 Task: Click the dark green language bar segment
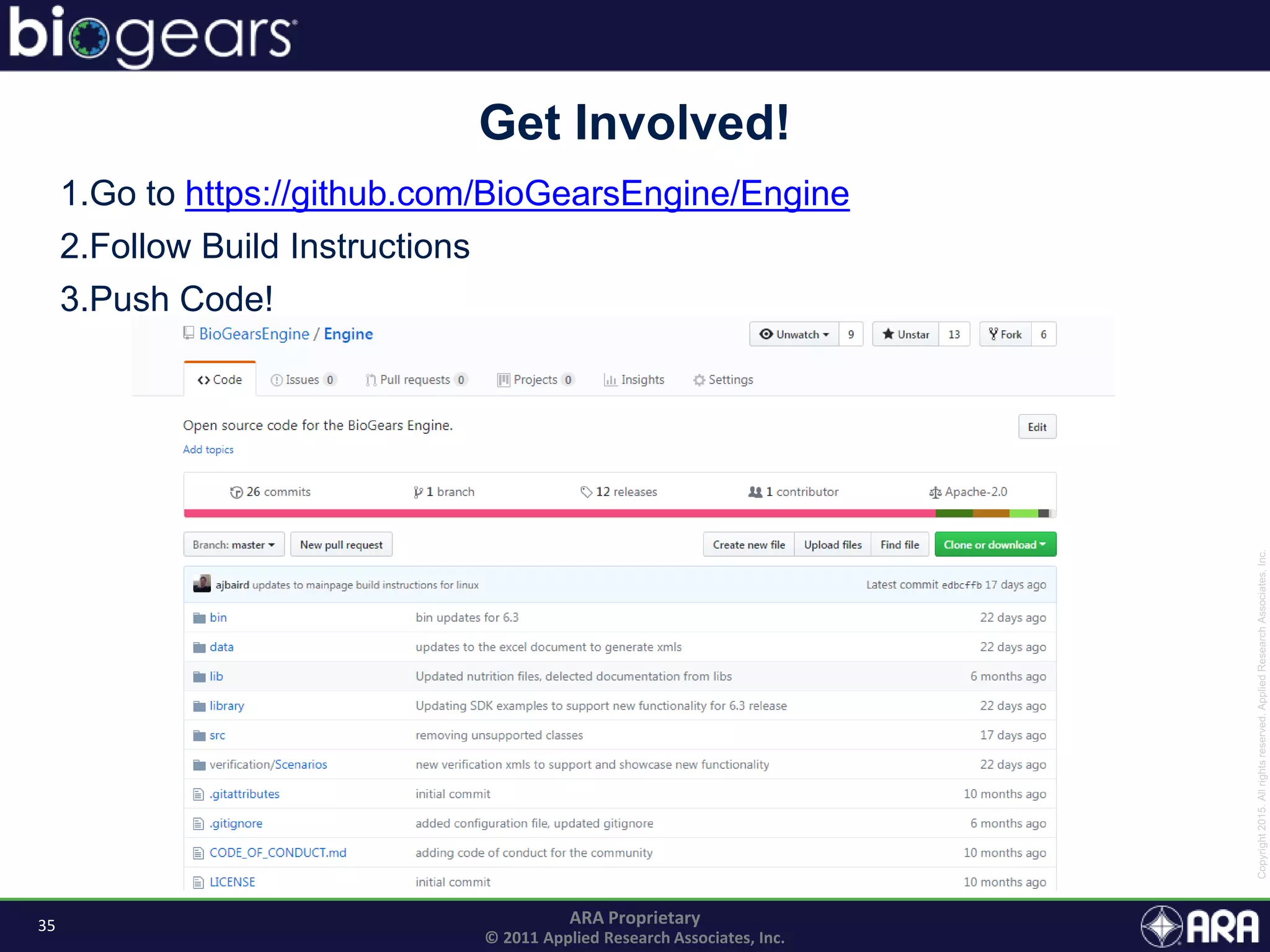pyautogui.click(x=954, y=513)
